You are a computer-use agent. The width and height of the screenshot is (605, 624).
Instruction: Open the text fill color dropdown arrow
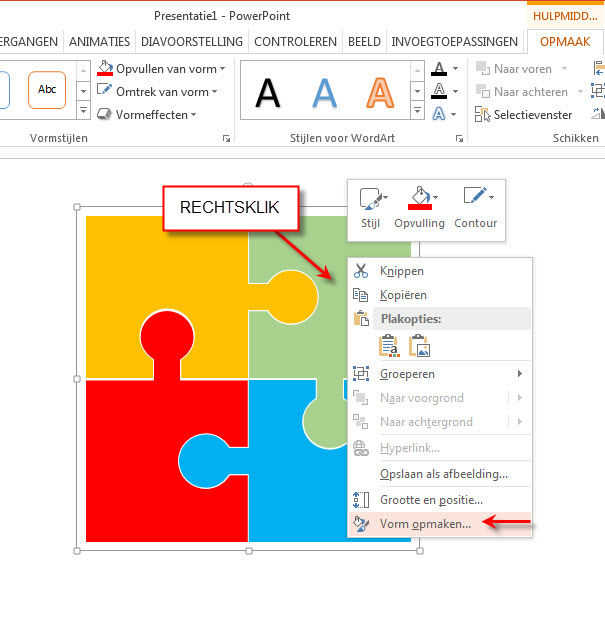[x=455, y=69]
